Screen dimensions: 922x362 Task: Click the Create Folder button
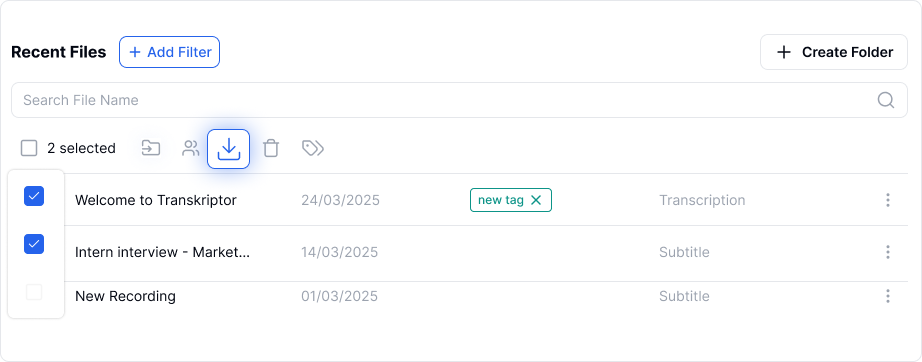[834, 52]
